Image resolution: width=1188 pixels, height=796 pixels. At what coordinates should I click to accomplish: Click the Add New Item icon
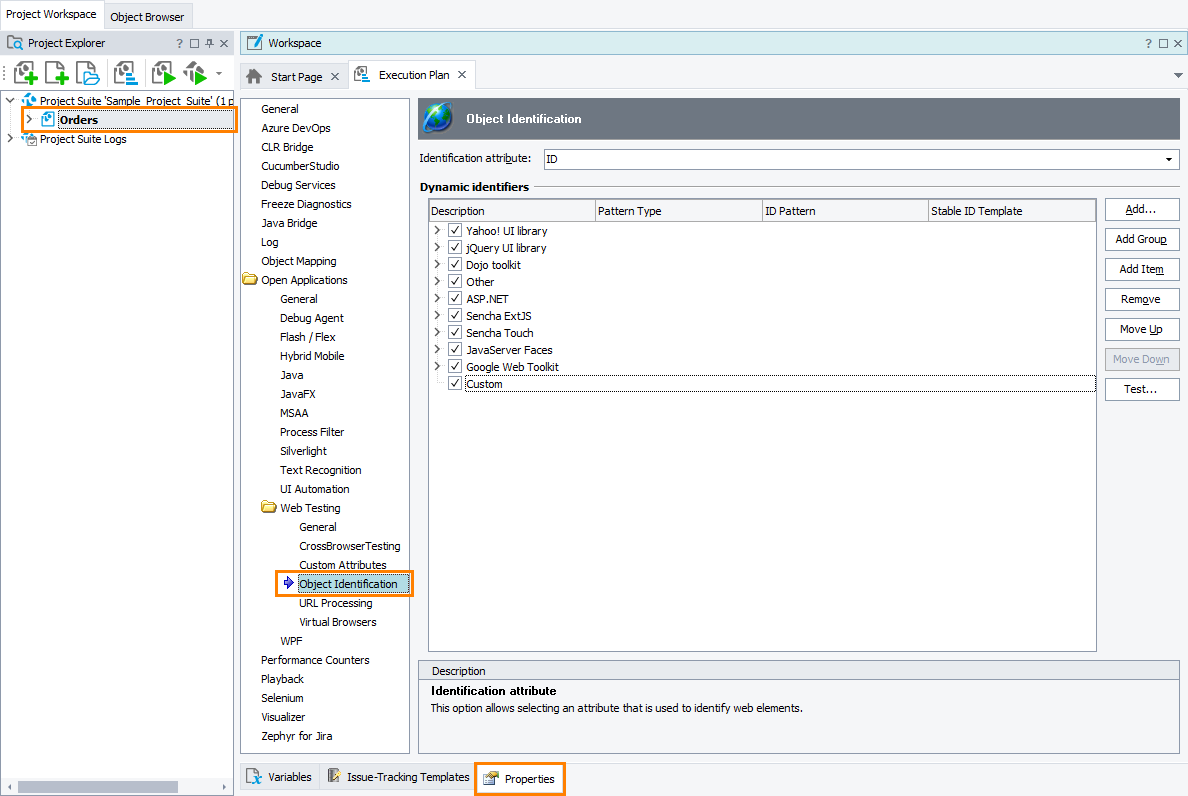[x=56, y=72]
